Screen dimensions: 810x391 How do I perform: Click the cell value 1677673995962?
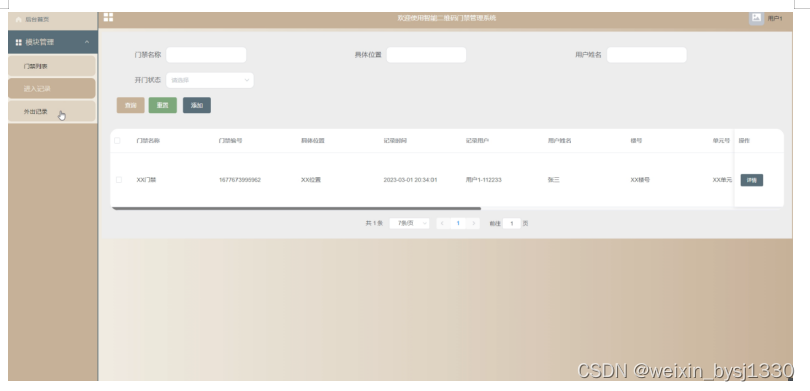click(240, 180)
